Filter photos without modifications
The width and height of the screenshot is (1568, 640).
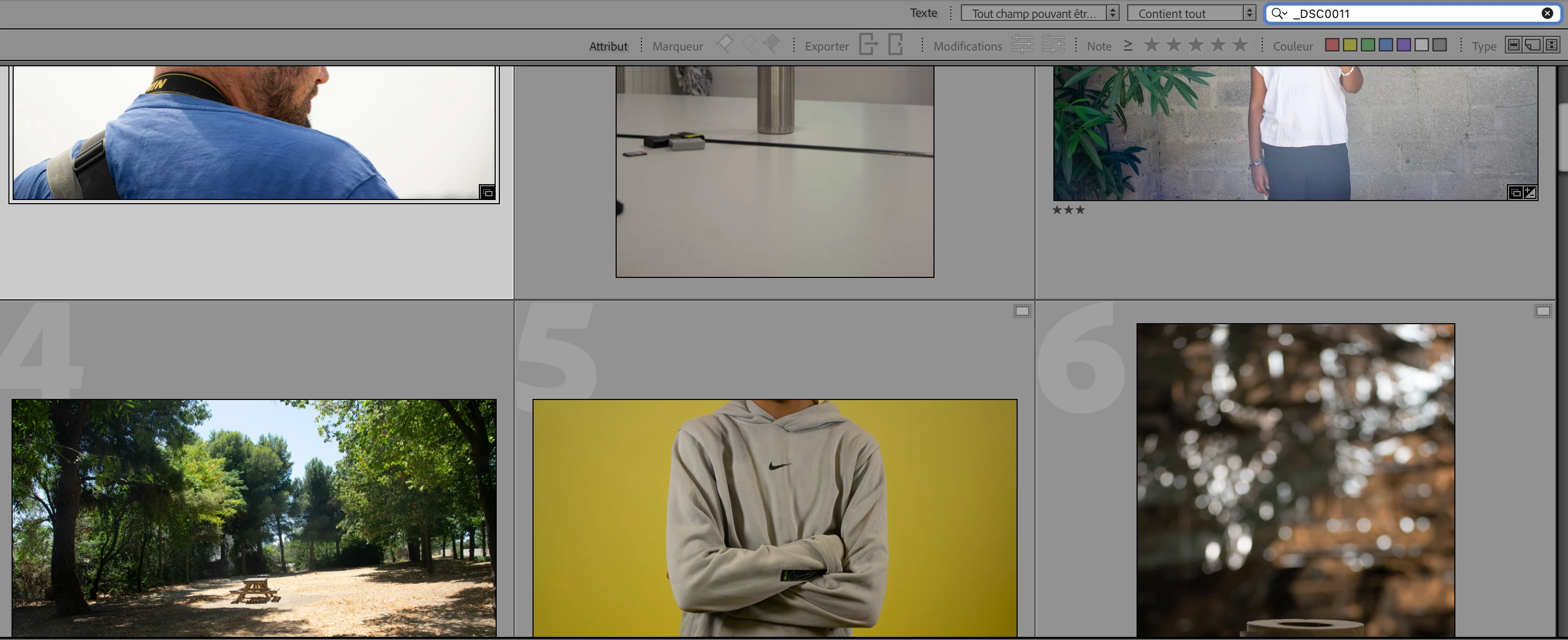pos(1053,44)
